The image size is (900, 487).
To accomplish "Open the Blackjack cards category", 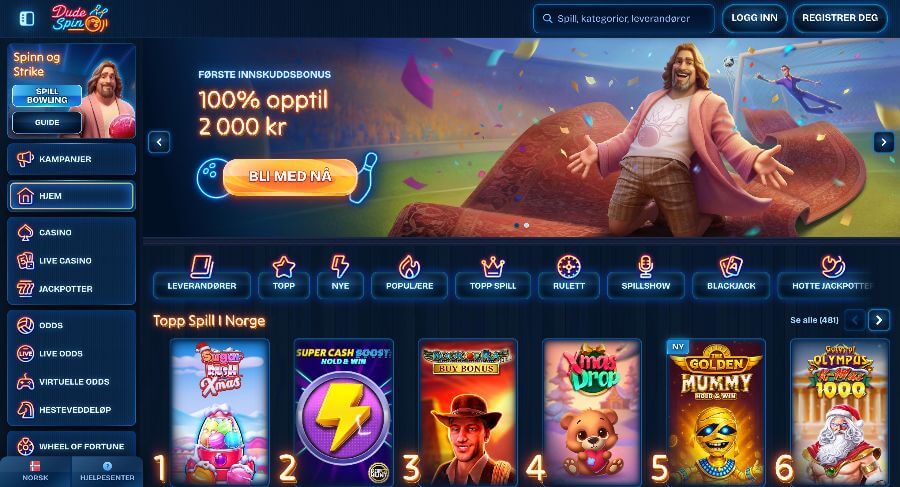I will pos(731,276).
